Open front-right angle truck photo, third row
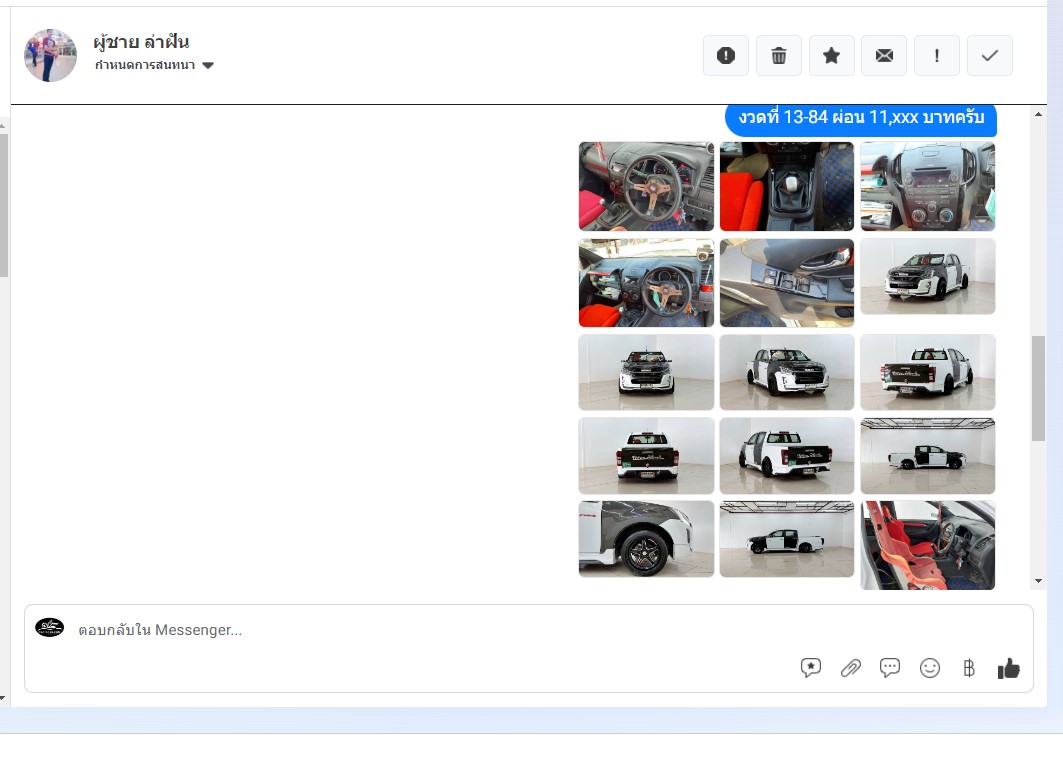The width and height of the screenshot is (1063, 777). (x=787, y=372)
